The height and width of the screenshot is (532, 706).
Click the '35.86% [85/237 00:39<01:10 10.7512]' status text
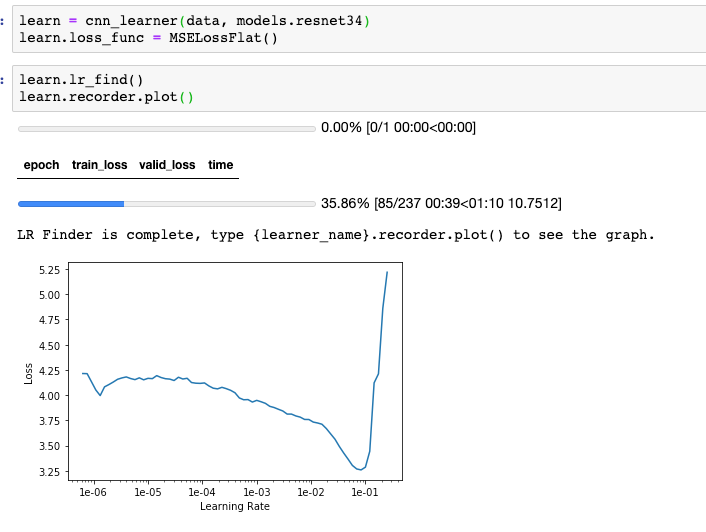coord(441,203)
